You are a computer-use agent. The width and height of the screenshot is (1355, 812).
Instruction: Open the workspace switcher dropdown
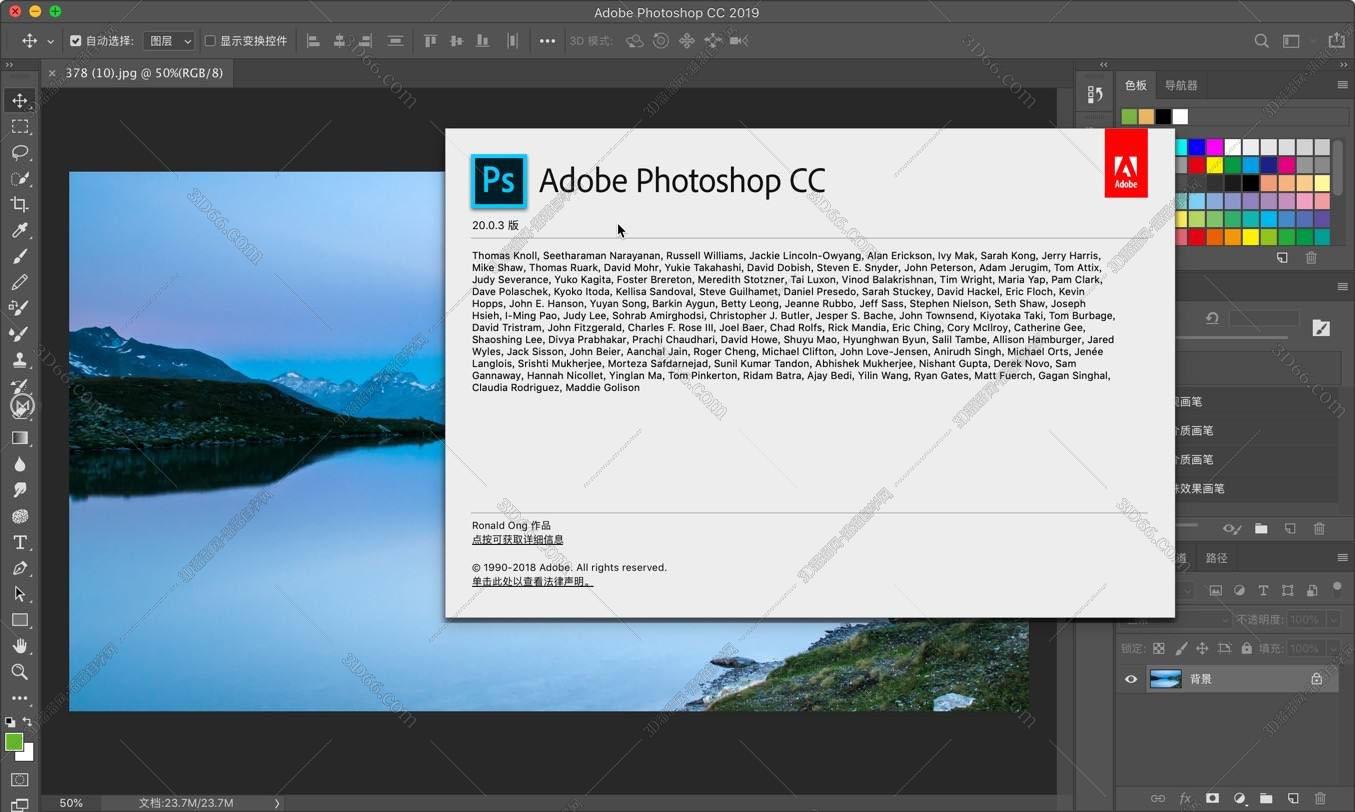tap(1291, 41)
